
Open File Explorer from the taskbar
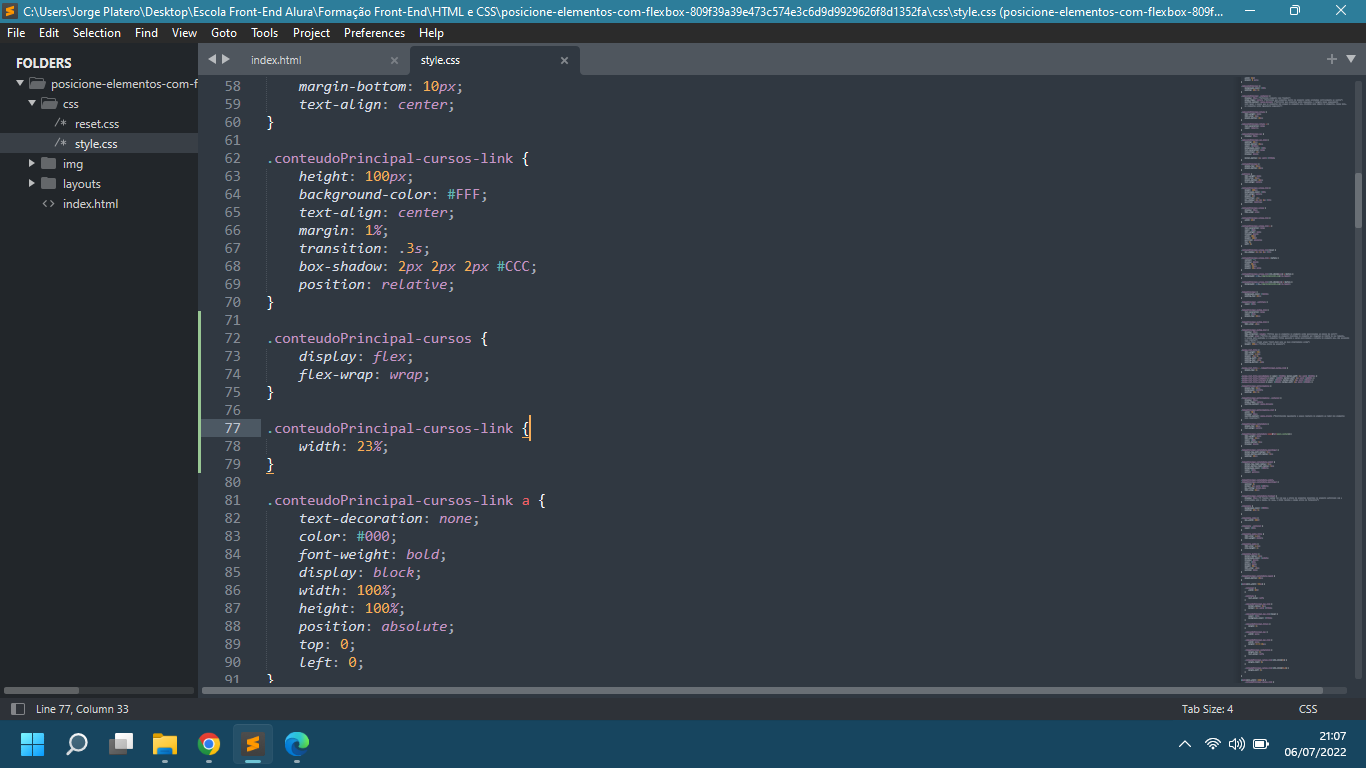tap(165, 744)
